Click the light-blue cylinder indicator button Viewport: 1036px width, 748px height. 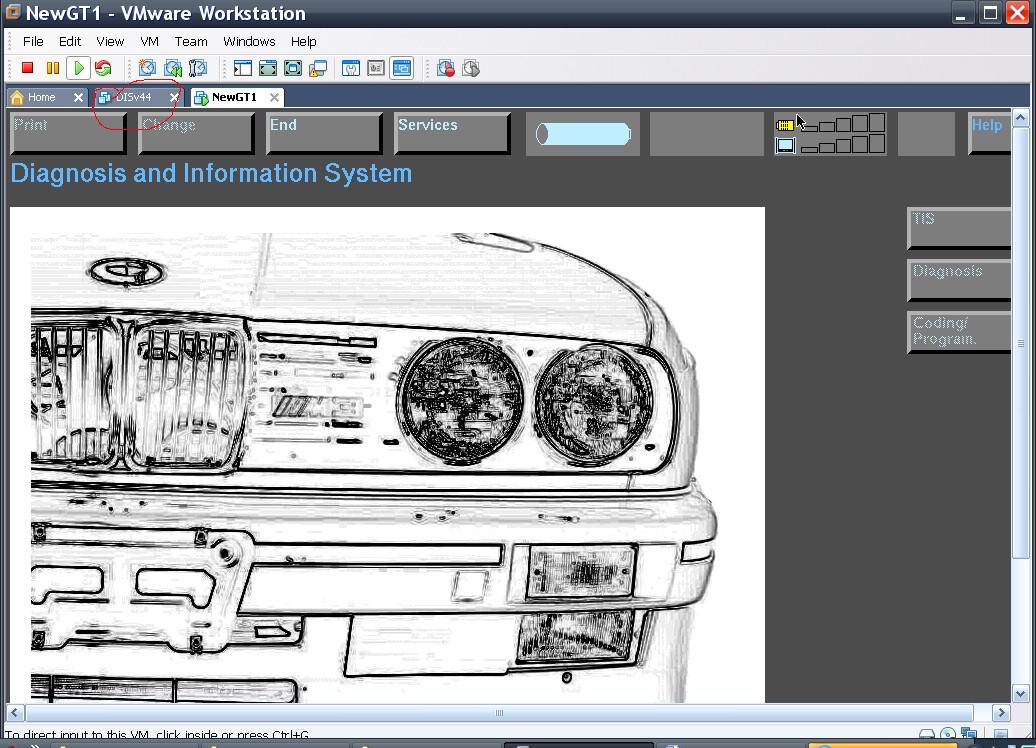(x=583, y=134)
